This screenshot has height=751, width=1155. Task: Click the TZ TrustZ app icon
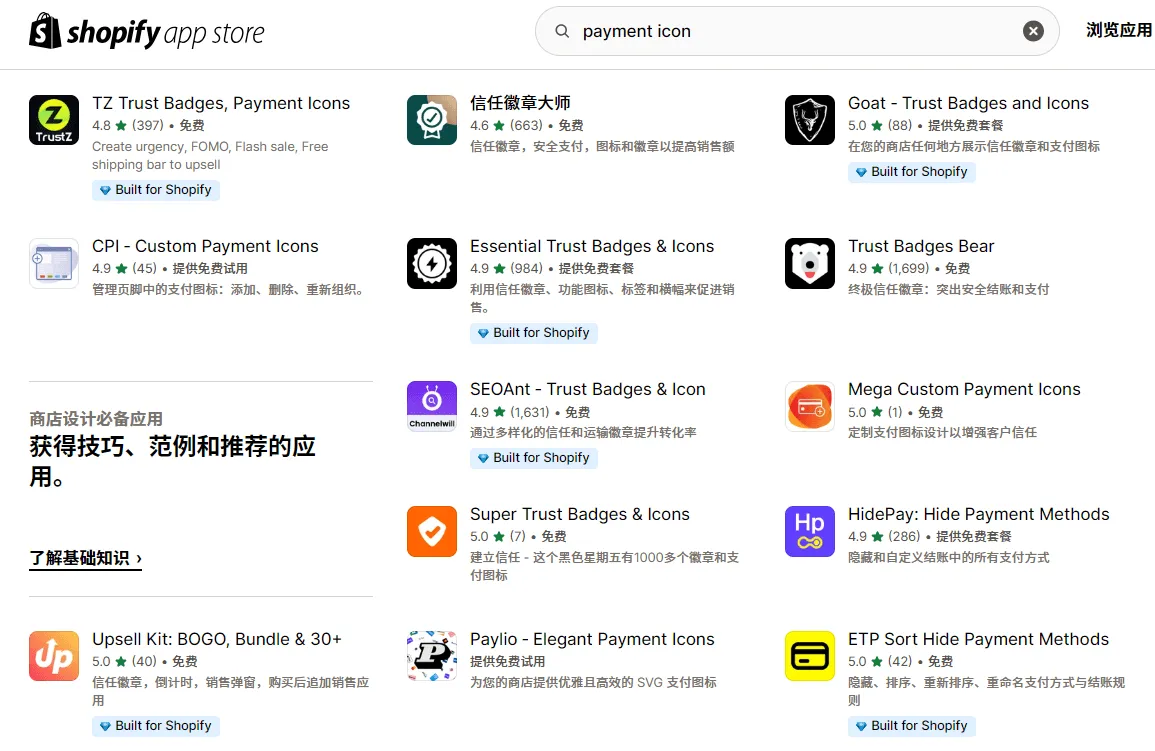pos(54,120)
